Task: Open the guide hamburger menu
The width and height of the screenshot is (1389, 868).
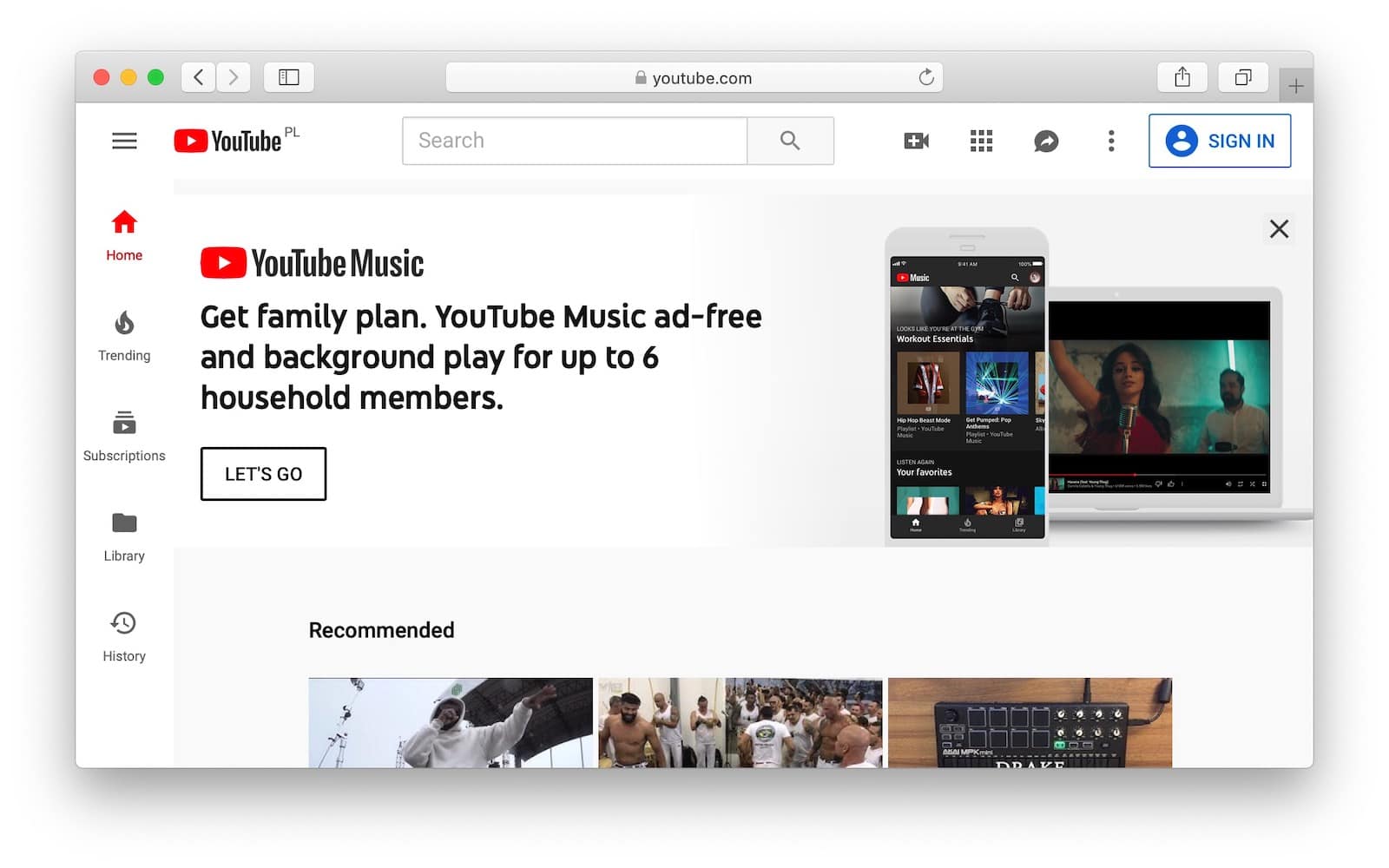Action: pyautogui.click(x=124, y=140)
